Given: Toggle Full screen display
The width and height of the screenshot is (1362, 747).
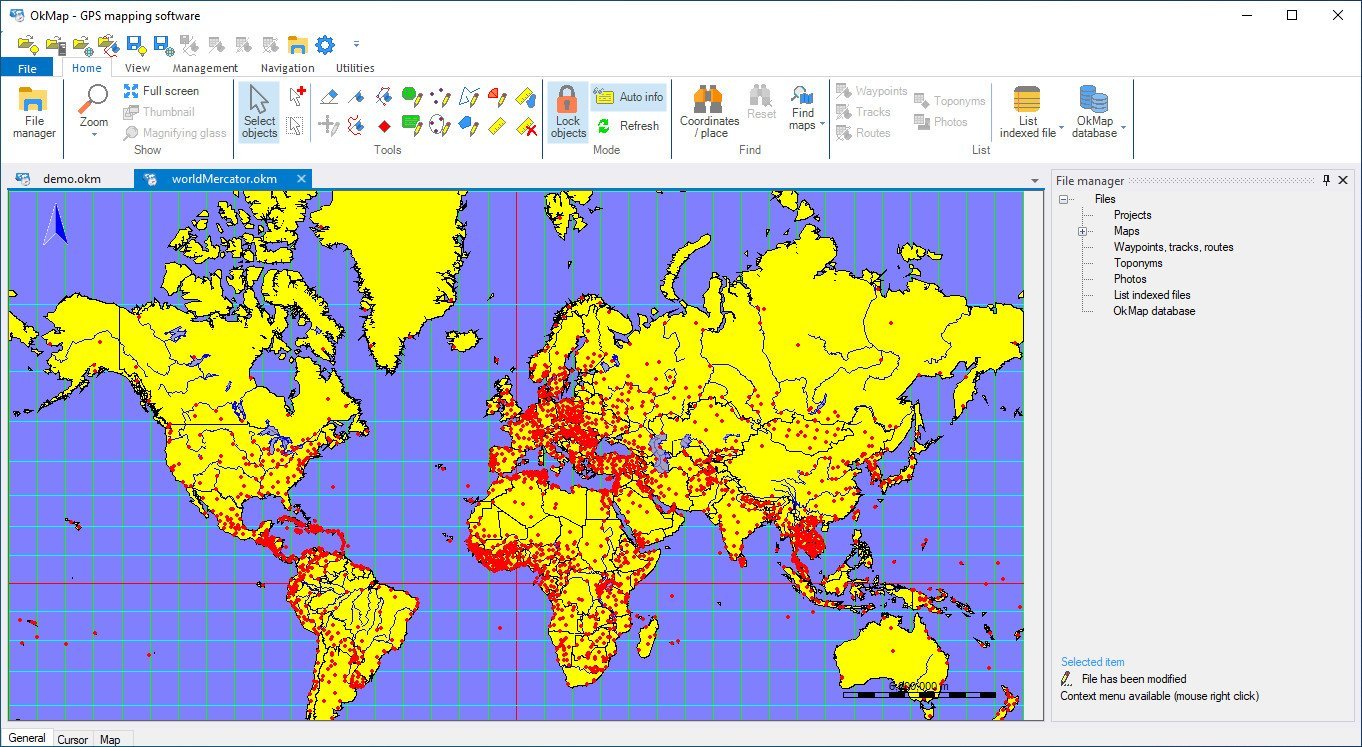Looking at the screenshot, I should coord(166,90).
